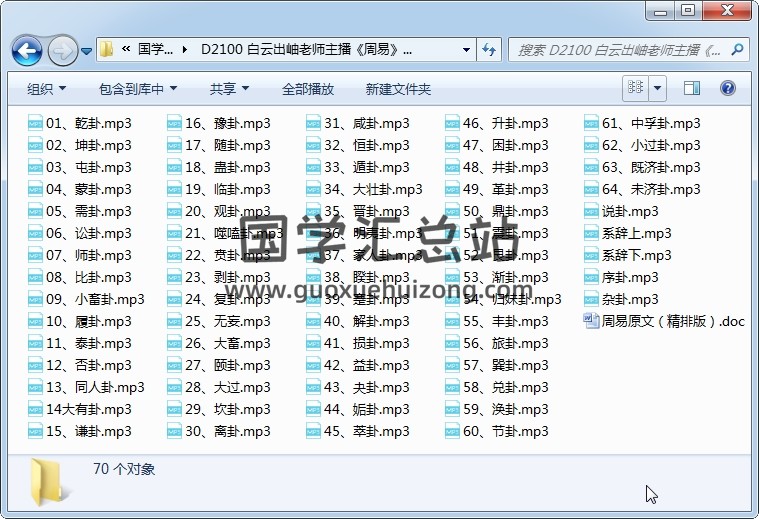Click the change view icon button
Screen dimensions: 759x519
point(635,89)
